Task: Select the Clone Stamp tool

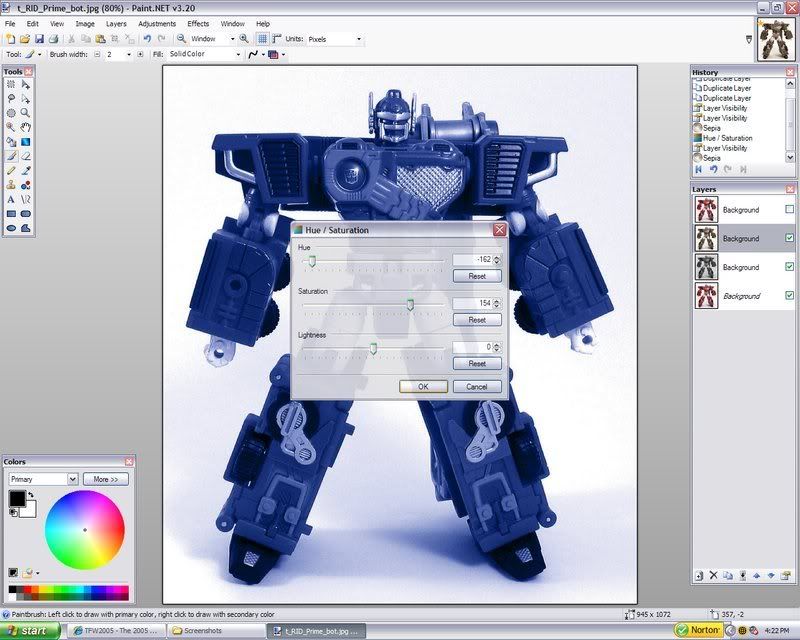Action: pos(11,185)
